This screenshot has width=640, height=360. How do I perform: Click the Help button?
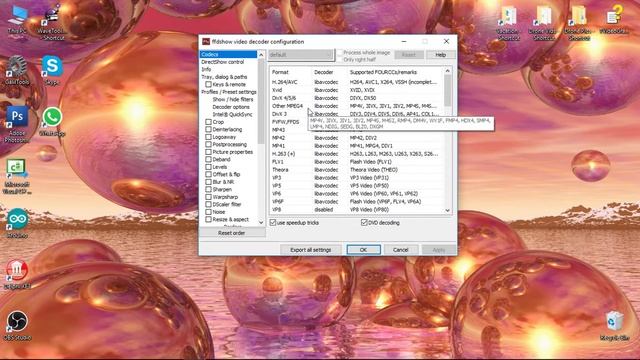click(440, 55)
